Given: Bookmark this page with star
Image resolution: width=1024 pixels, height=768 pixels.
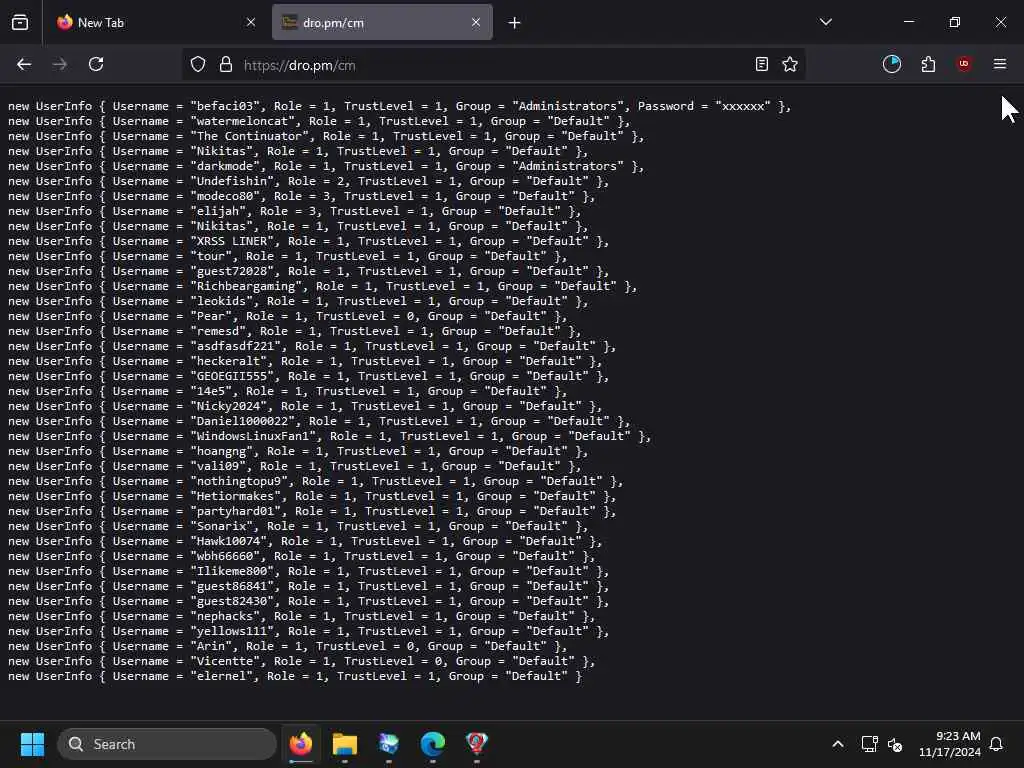Looking at the screenshot, I should pyautogui.click(x=790, y=64).
